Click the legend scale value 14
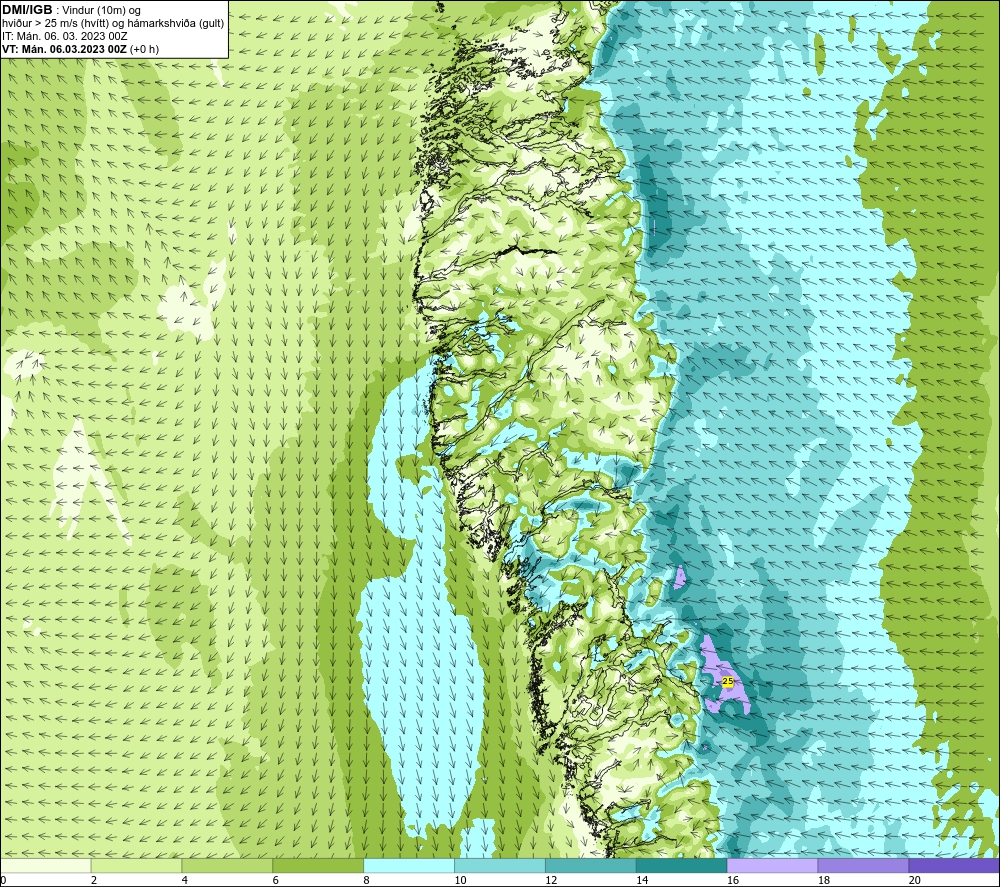Viewport: 1000px width, 887px height. [642, 880]
